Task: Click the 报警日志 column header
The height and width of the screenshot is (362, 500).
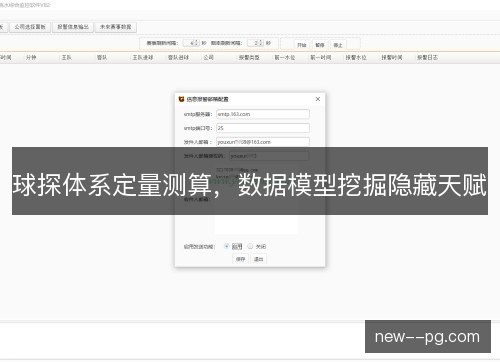Action: (x=427, y=57)
